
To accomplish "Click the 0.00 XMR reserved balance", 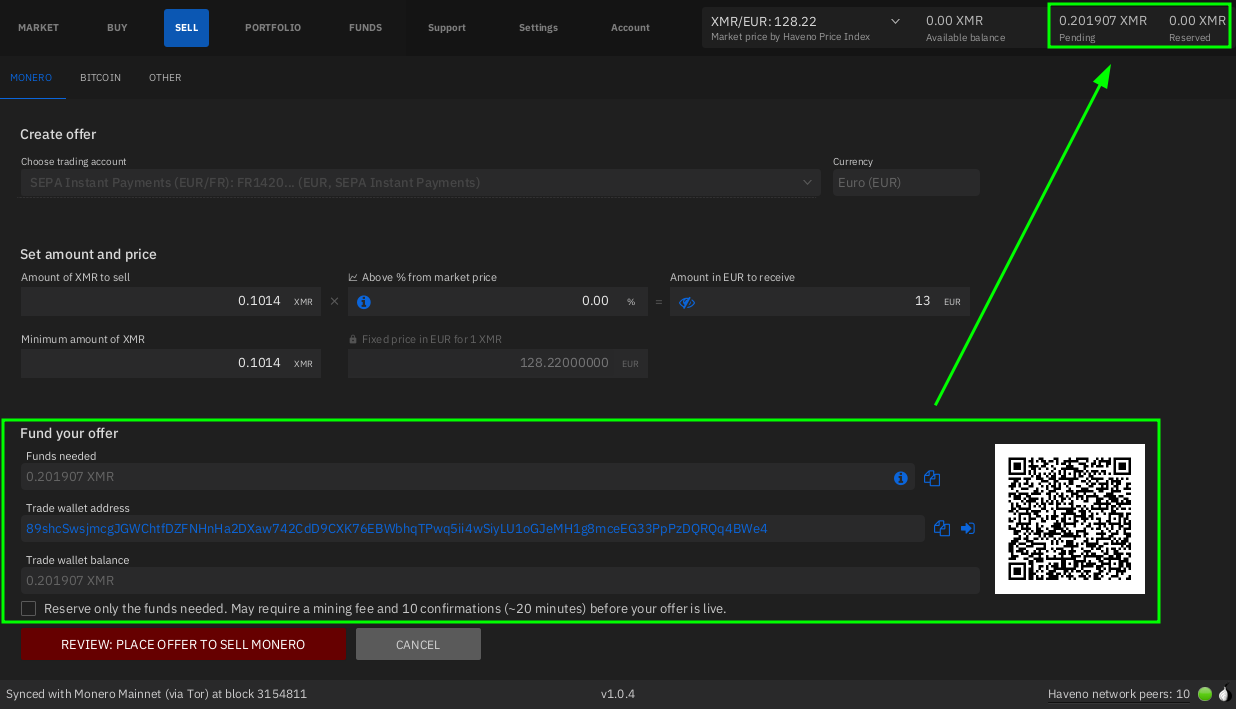I will coord(1197,20).
